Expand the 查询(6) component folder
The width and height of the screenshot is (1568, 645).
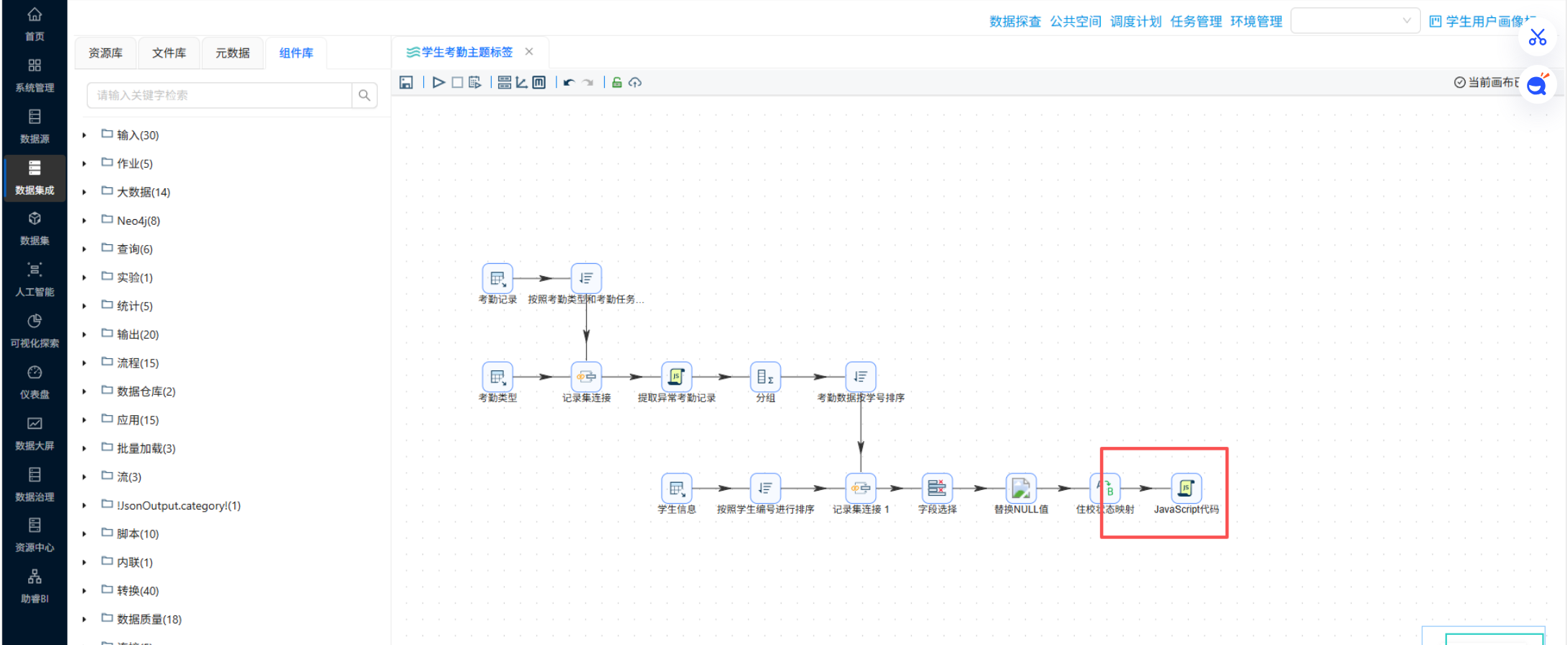click(84, 249)
